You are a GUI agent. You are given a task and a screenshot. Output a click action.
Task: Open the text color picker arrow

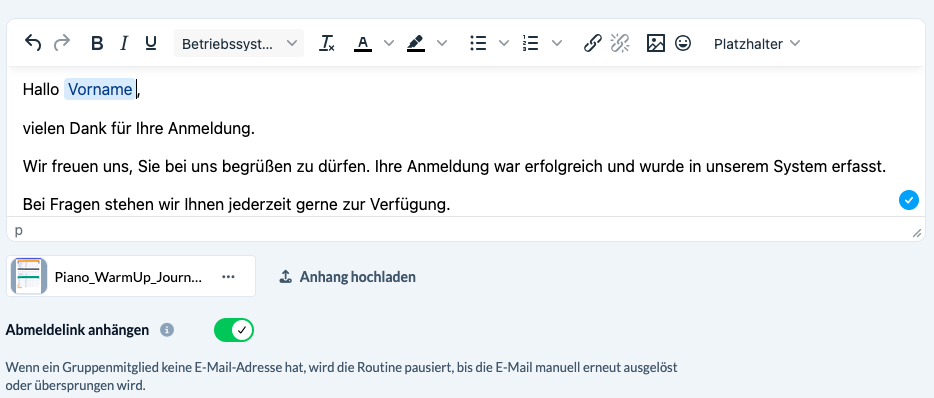(388, 43)
